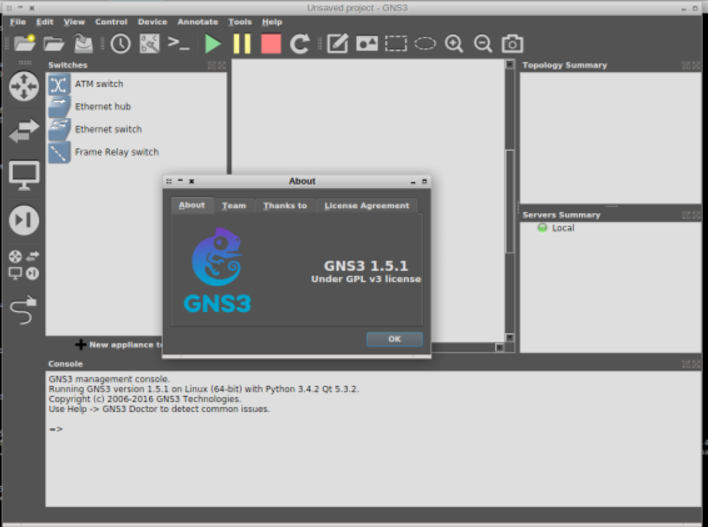This screenshot has width=708, height=527.
Task: Browse routers in the device sidebar
Action: (x=23, y=85)
